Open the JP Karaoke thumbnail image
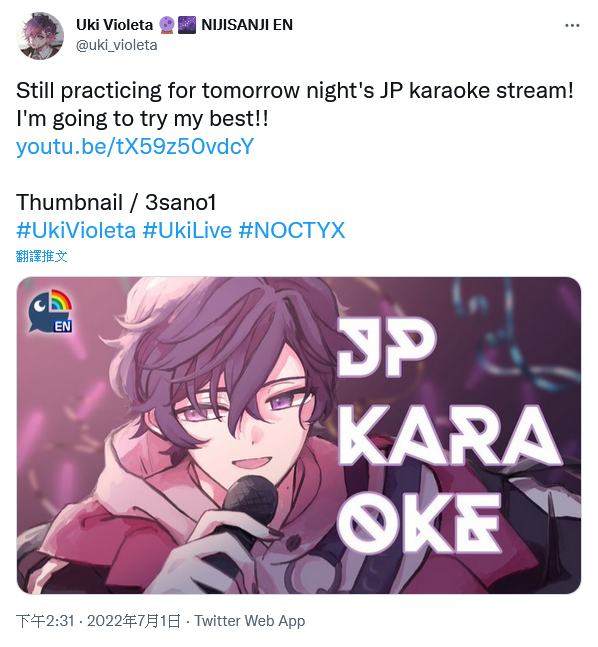The width and height of the screenshot is (598, 647). 299,435
